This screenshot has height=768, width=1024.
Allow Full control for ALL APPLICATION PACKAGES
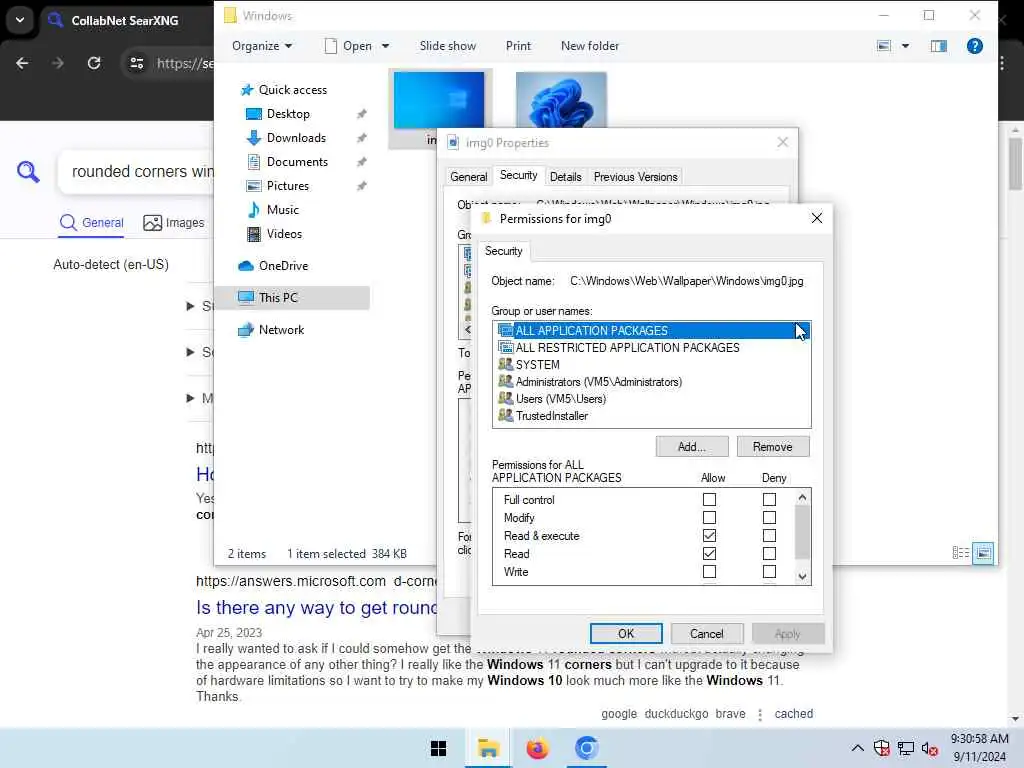pyautogui.click(x=709, y=500)
